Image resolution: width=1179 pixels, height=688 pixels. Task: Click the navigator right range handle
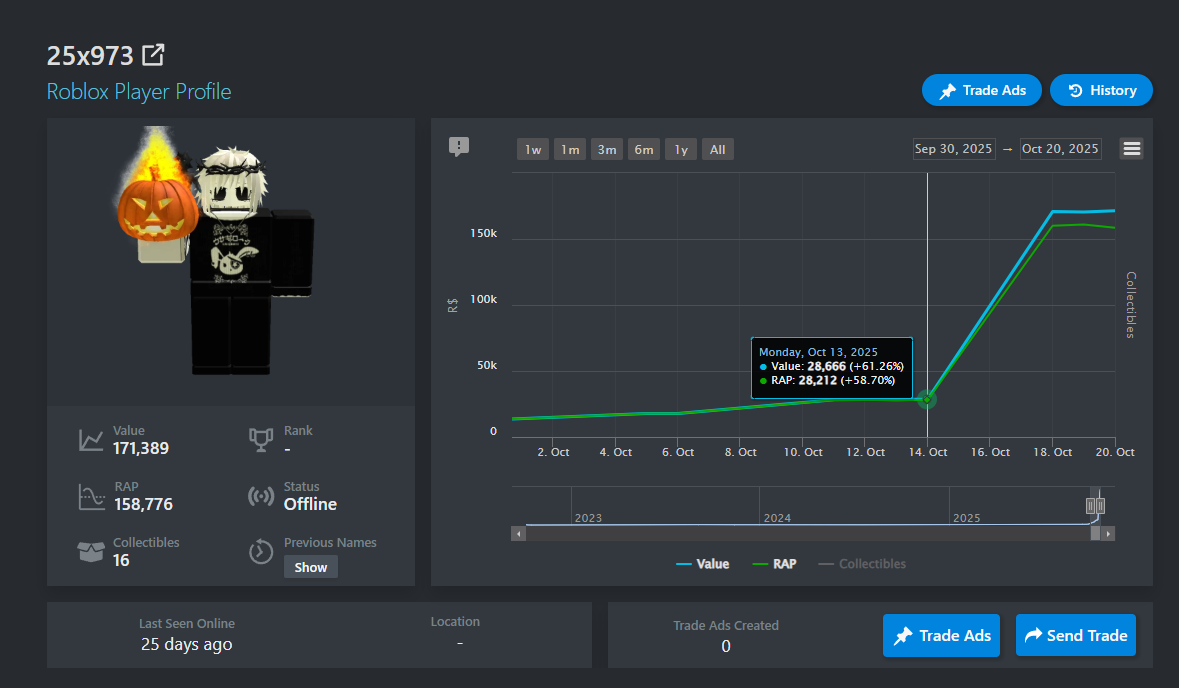[1100, 506]
